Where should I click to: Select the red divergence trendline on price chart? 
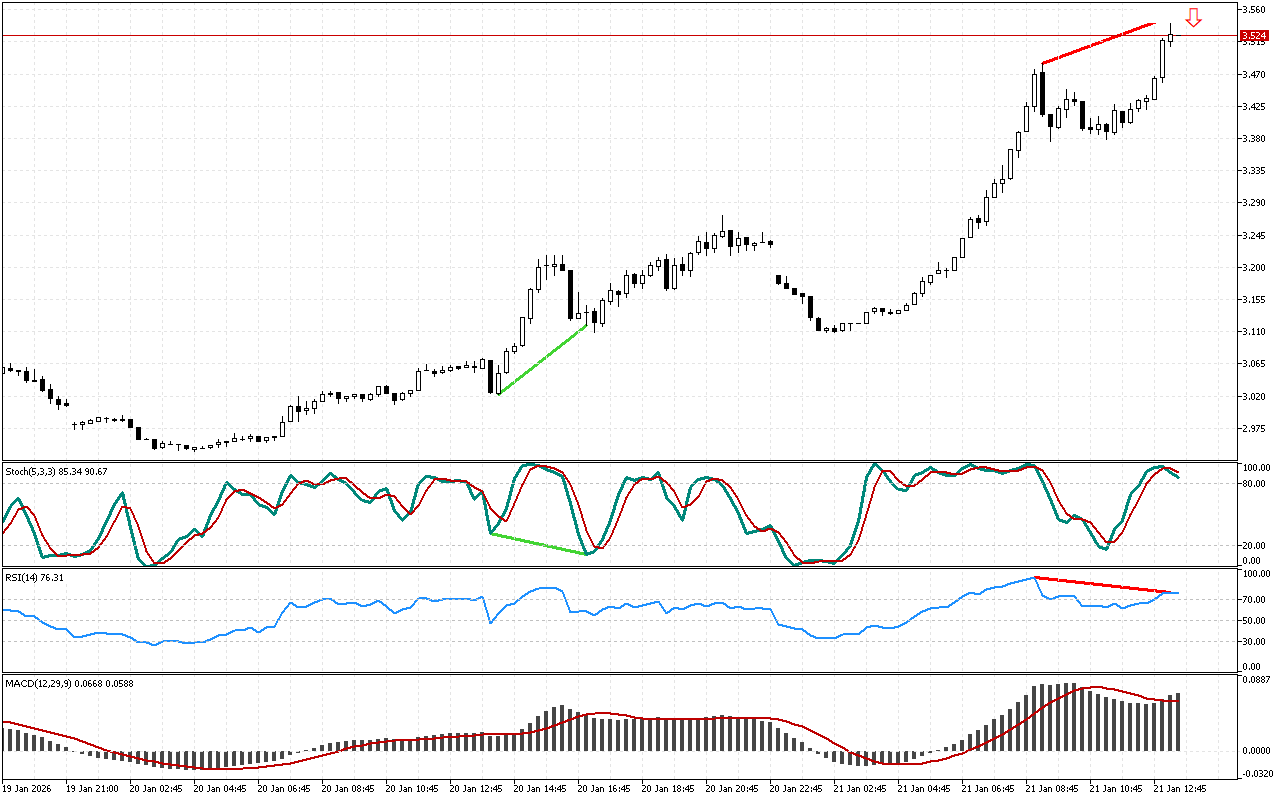pyautogui.click(x=1099, y=43)
